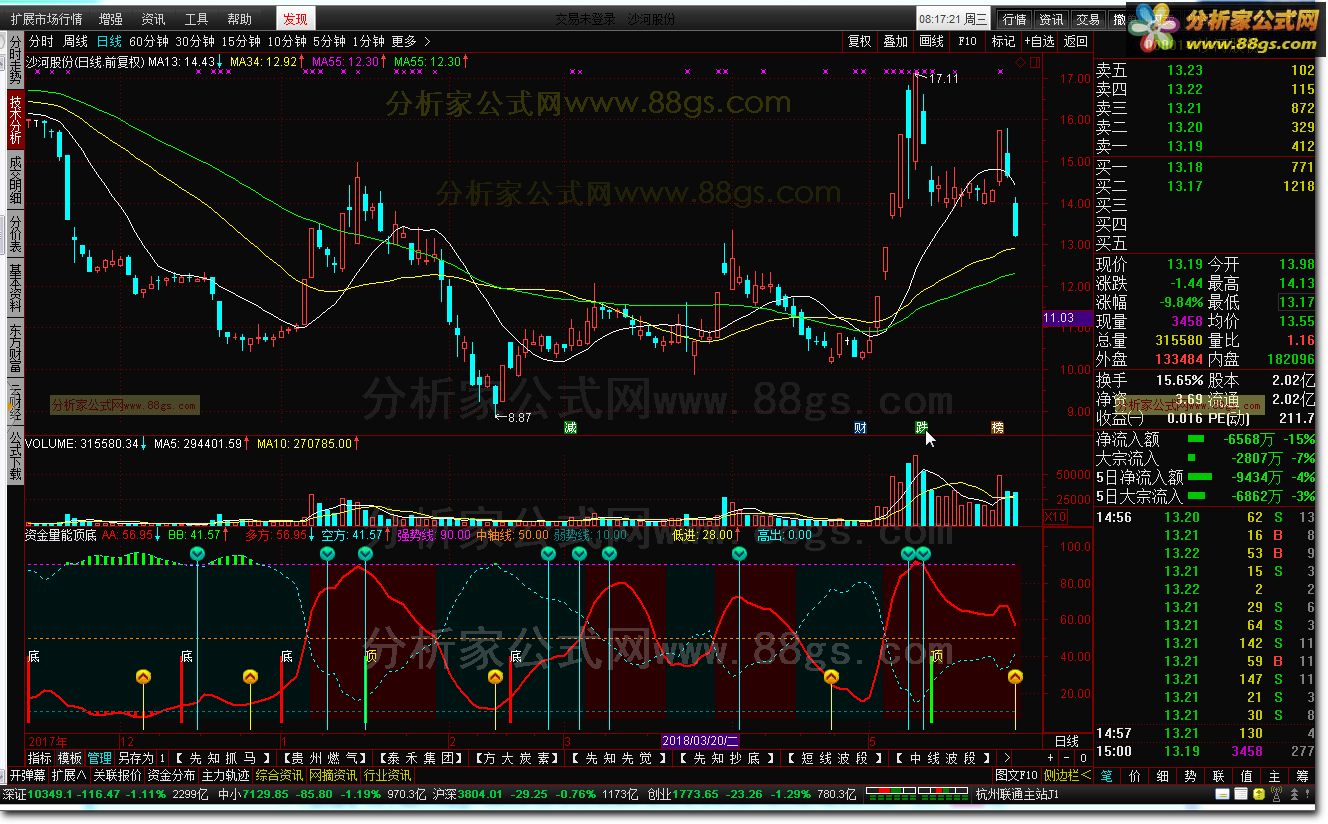Click the 主 tab in bottom-right panel
Image resolution: width=1328 pixels, height=824 pixels.
pyautogui.click(x=1274, y=775)
